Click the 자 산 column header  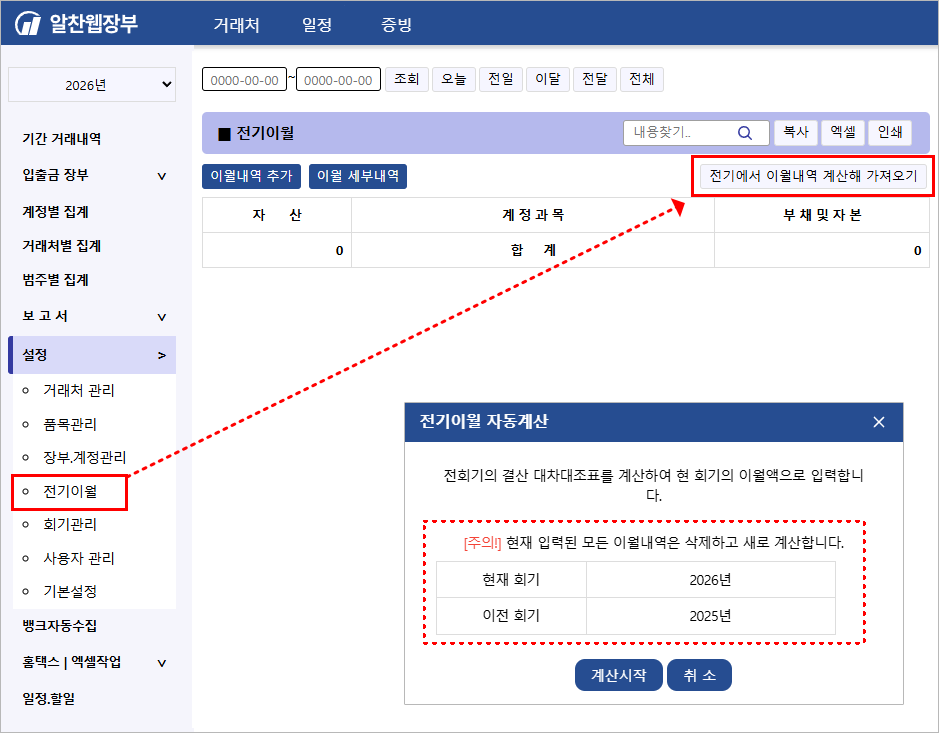point(277,215)
